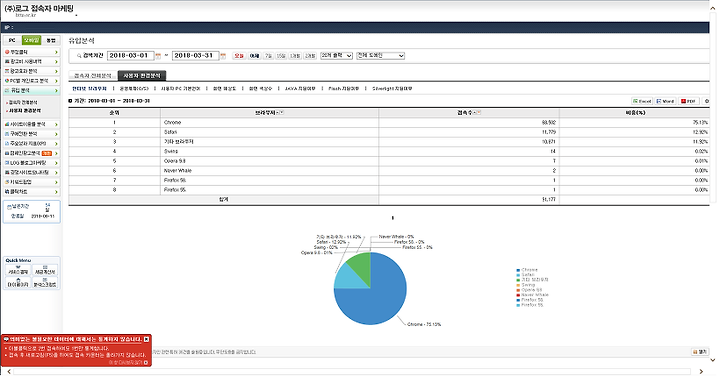This screenshot has width=720, height=376.
Task: Click the 7-day period button
Action: pos(268,56)
